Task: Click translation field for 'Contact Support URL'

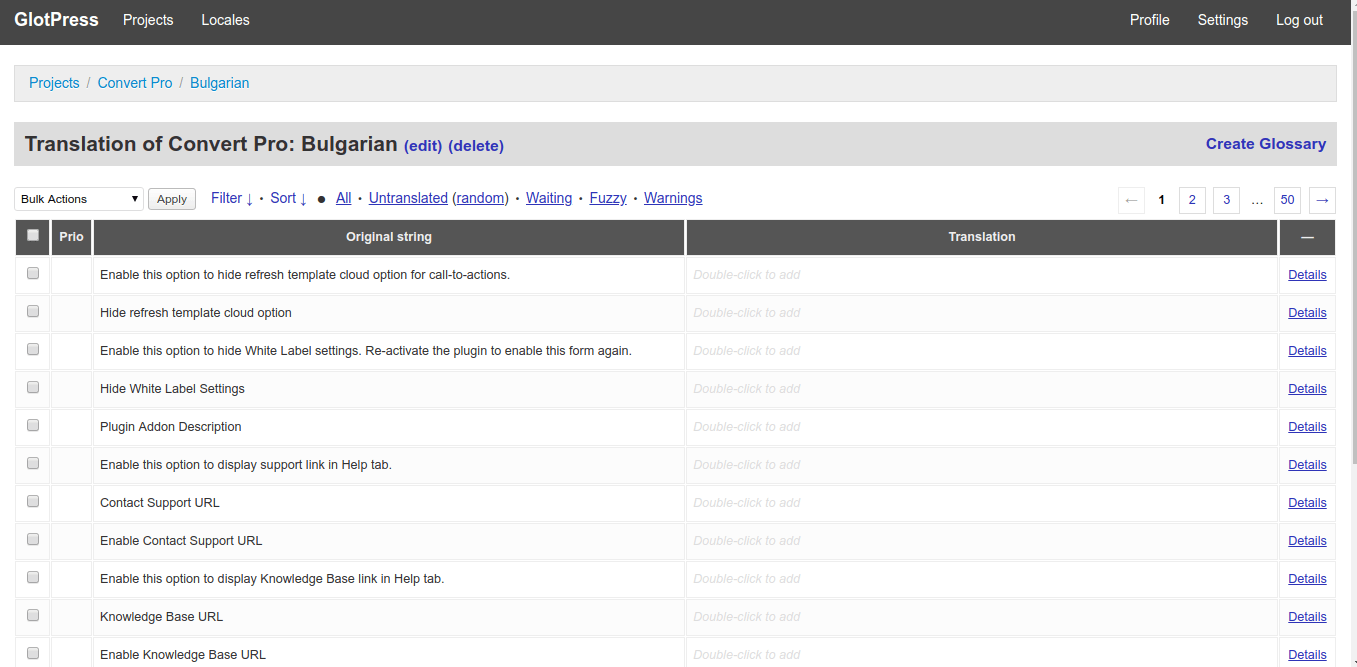Action: pos(982,503)
